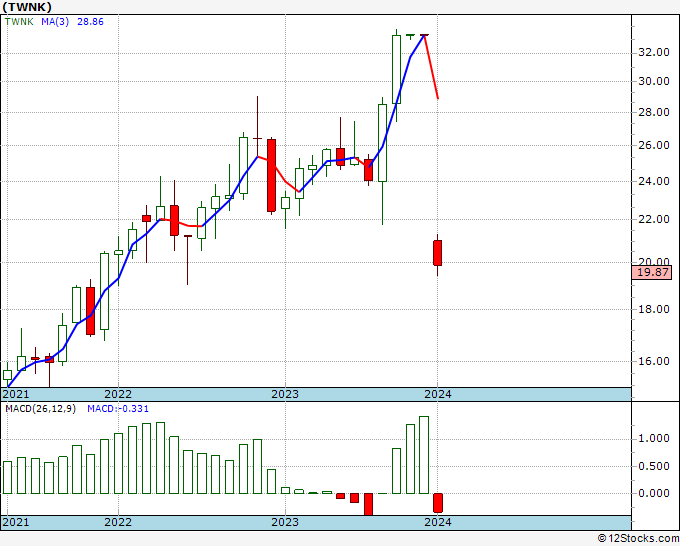This screenshot has height=546, width=680.
Task: Click 2022 on the price chart time axis
Action: (x=118, y=394)
